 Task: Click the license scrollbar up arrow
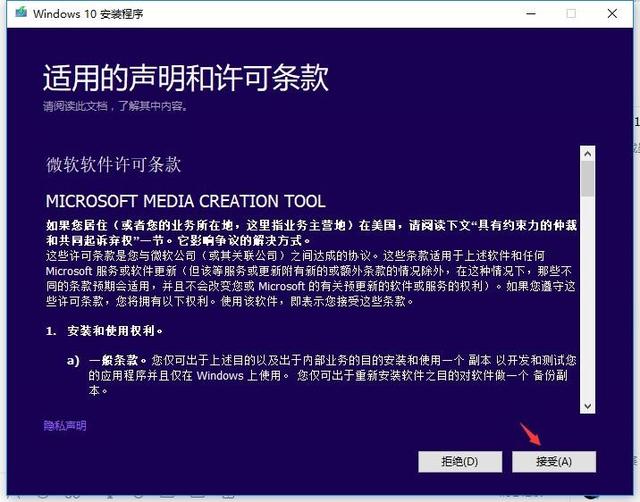click(587, 154)
